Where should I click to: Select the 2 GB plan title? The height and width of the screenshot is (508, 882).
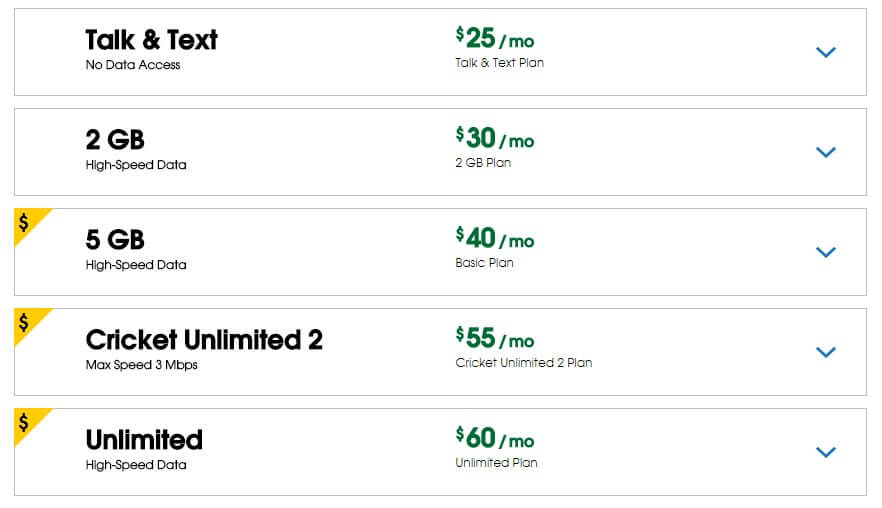pyautogui.click(x=115, y=140)
